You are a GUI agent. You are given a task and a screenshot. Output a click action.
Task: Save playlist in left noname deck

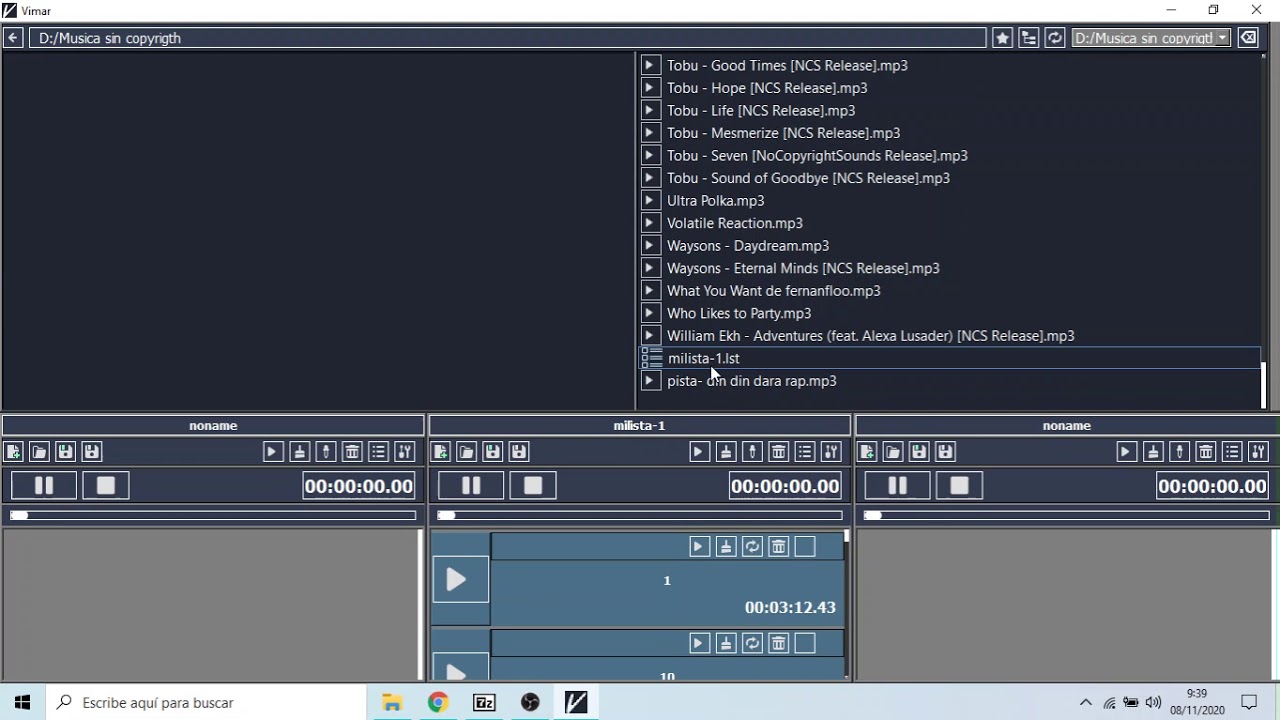click(65, 452)
